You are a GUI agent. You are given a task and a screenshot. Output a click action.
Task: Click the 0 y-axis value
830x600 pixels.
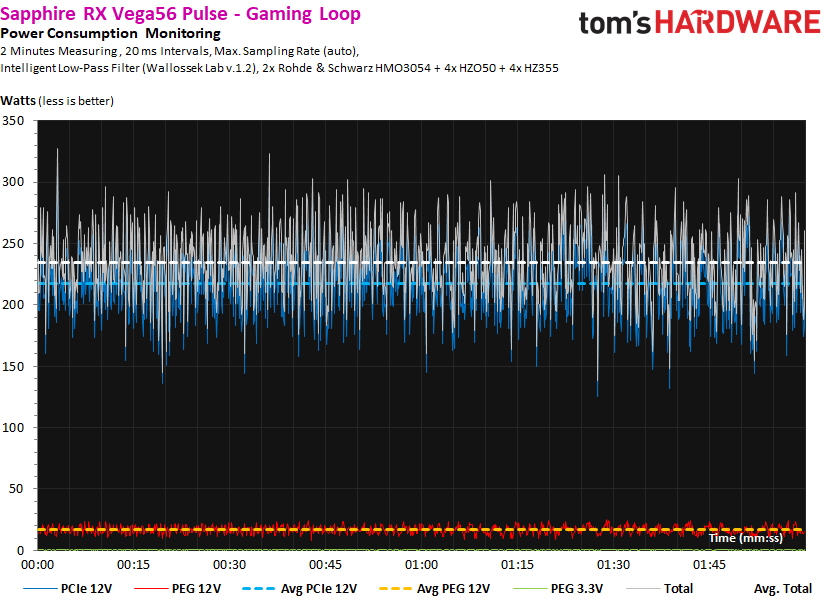pos(20,551)
